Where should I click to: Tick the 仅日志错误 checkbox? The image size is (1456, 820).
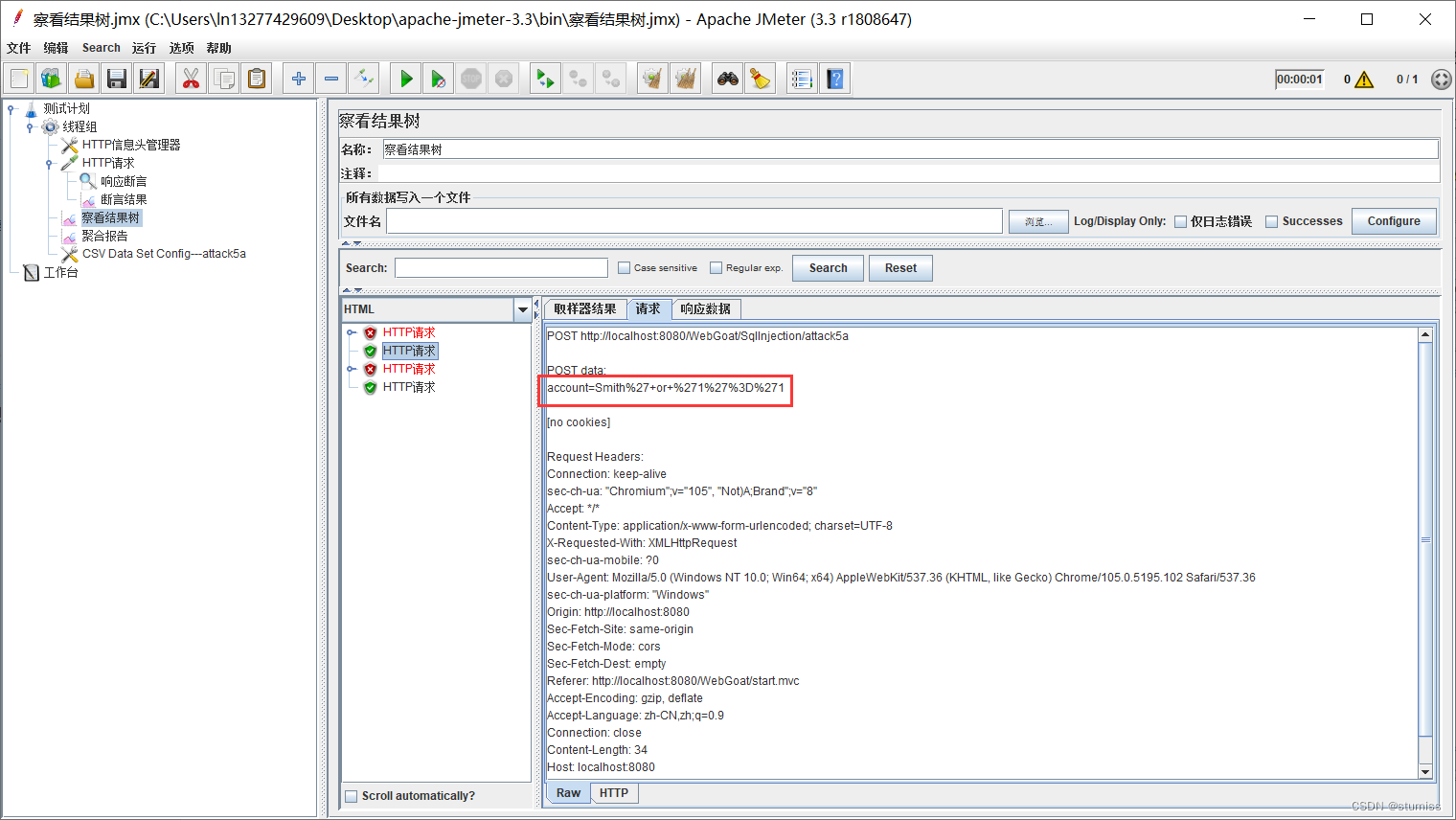coord(1181,221)
